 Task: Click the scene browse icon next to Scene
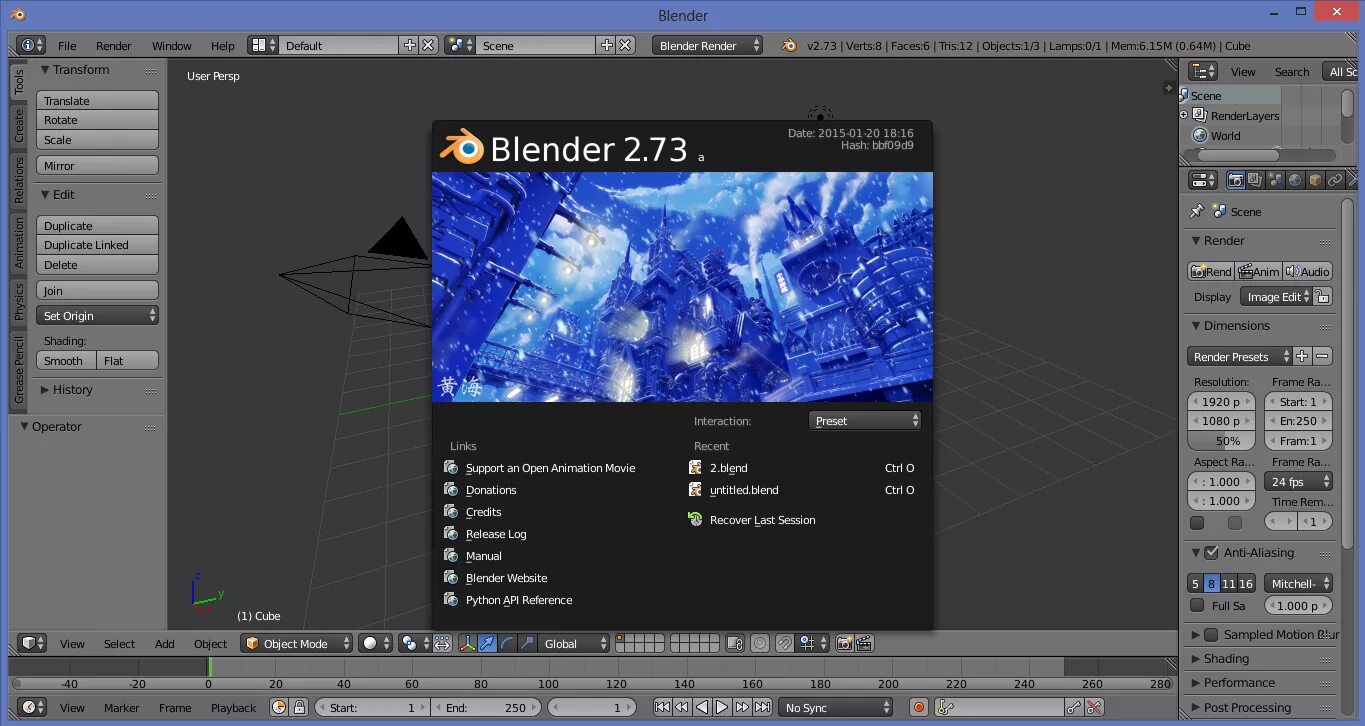click(460, 45)
